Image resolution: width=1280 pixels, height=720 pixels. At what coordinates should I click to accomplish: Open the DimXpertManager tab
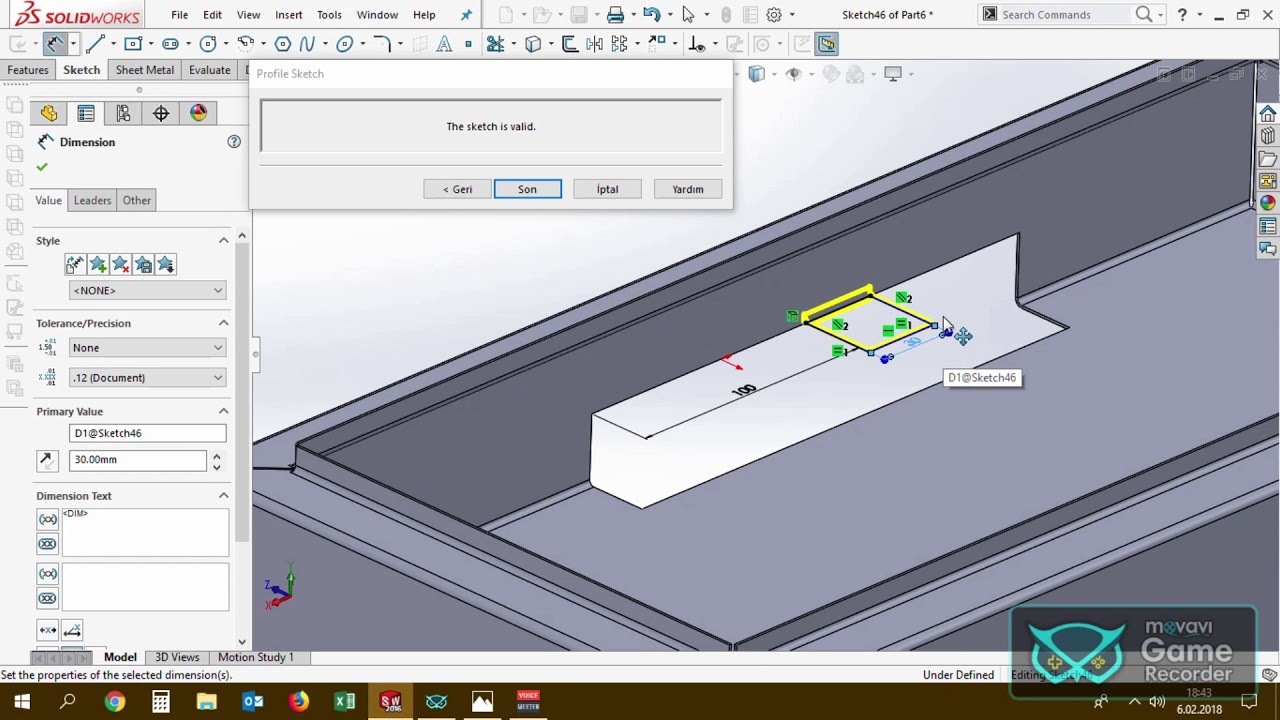(x=161, y=113)
